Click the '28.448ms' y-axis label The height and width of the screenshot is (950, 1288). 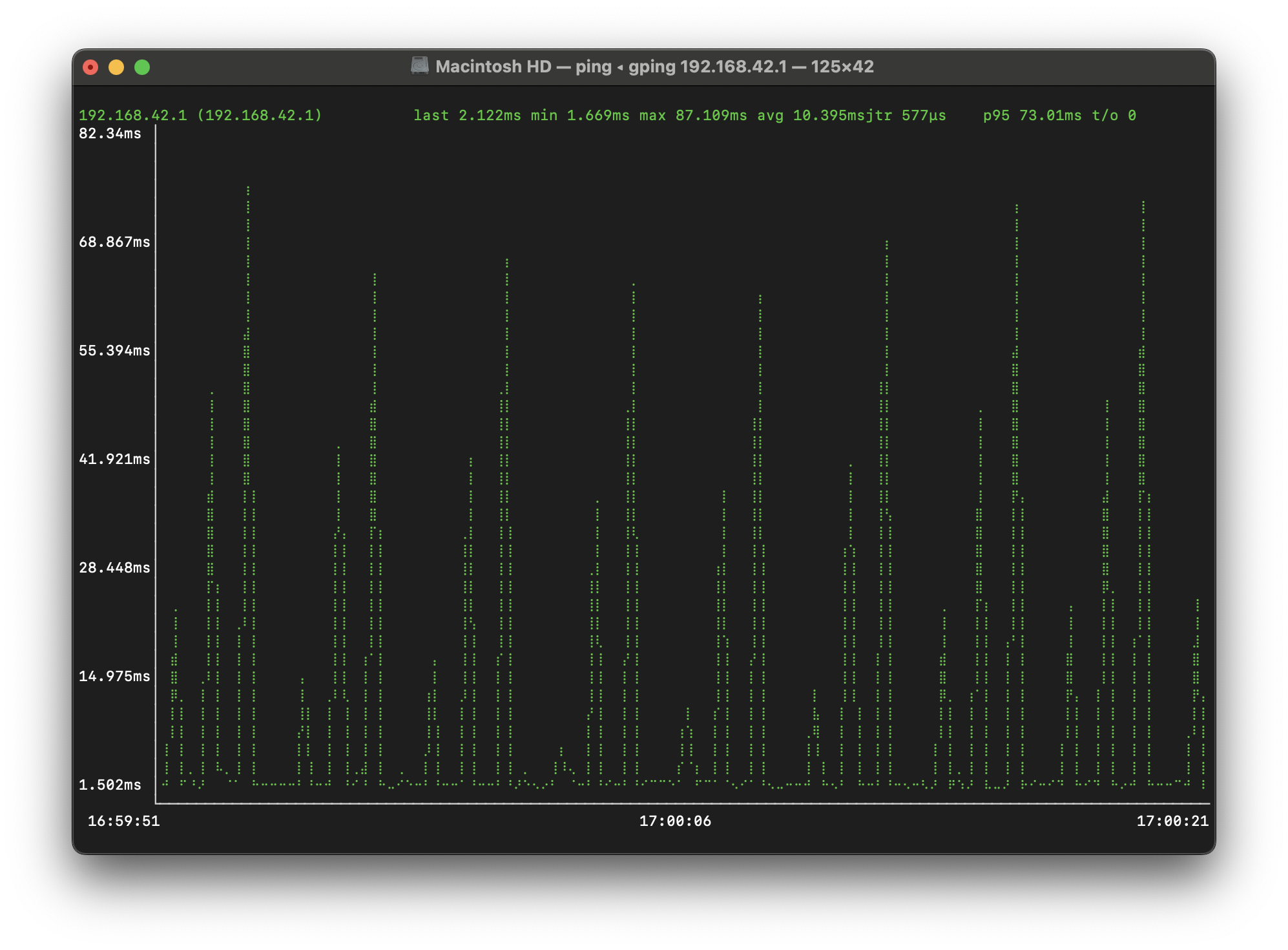click(114, 568)
